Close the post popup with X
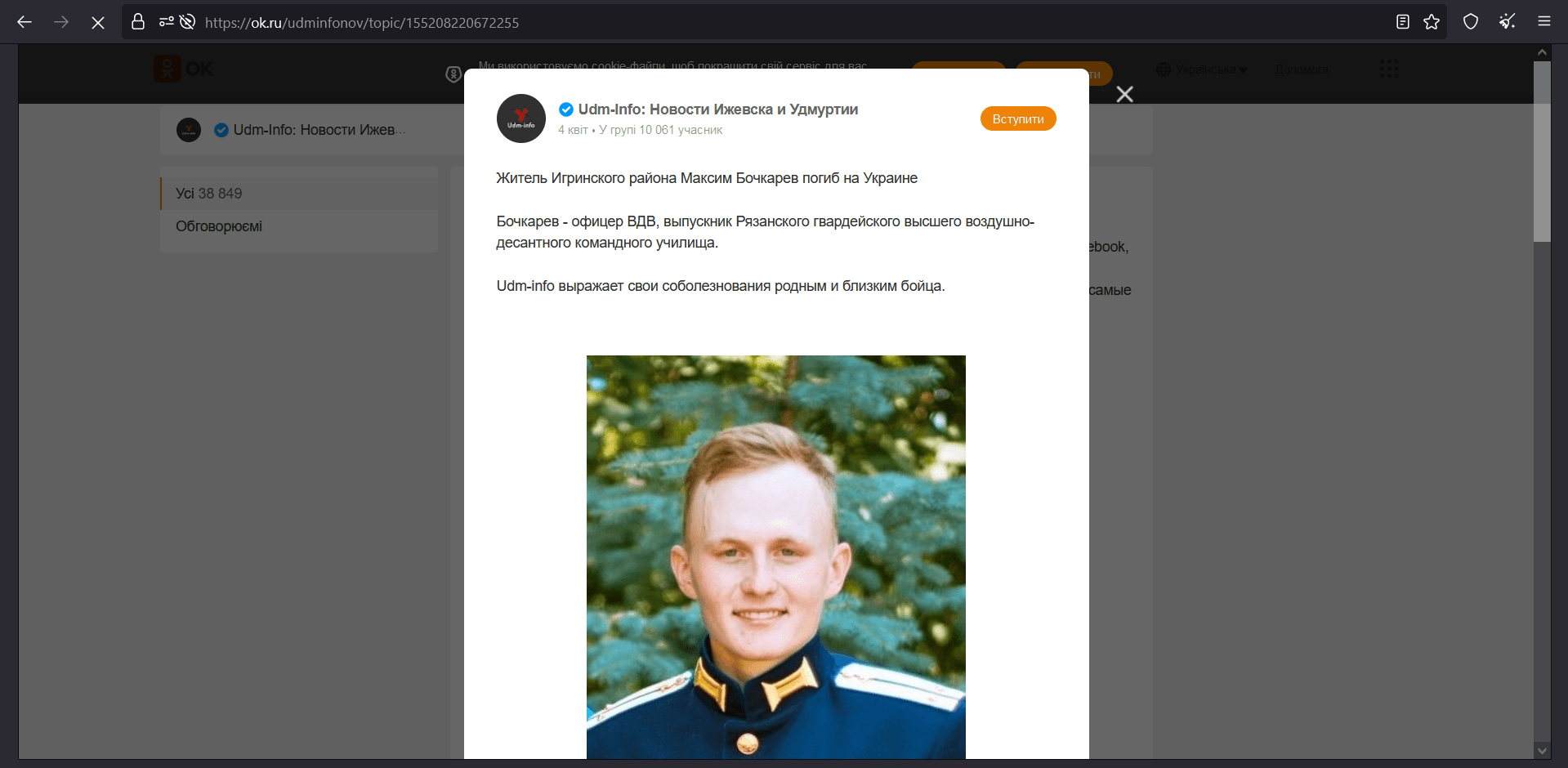This screenshot has height=768, width=1568. point(1125,95)
